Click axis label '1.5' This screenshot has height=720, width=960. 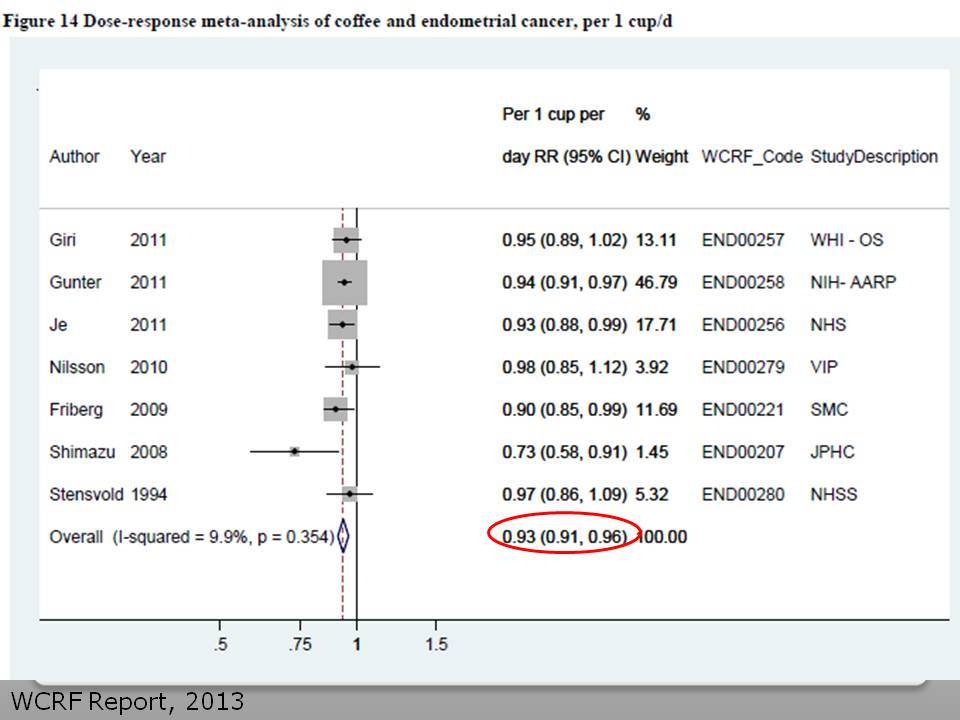point(437,644)
